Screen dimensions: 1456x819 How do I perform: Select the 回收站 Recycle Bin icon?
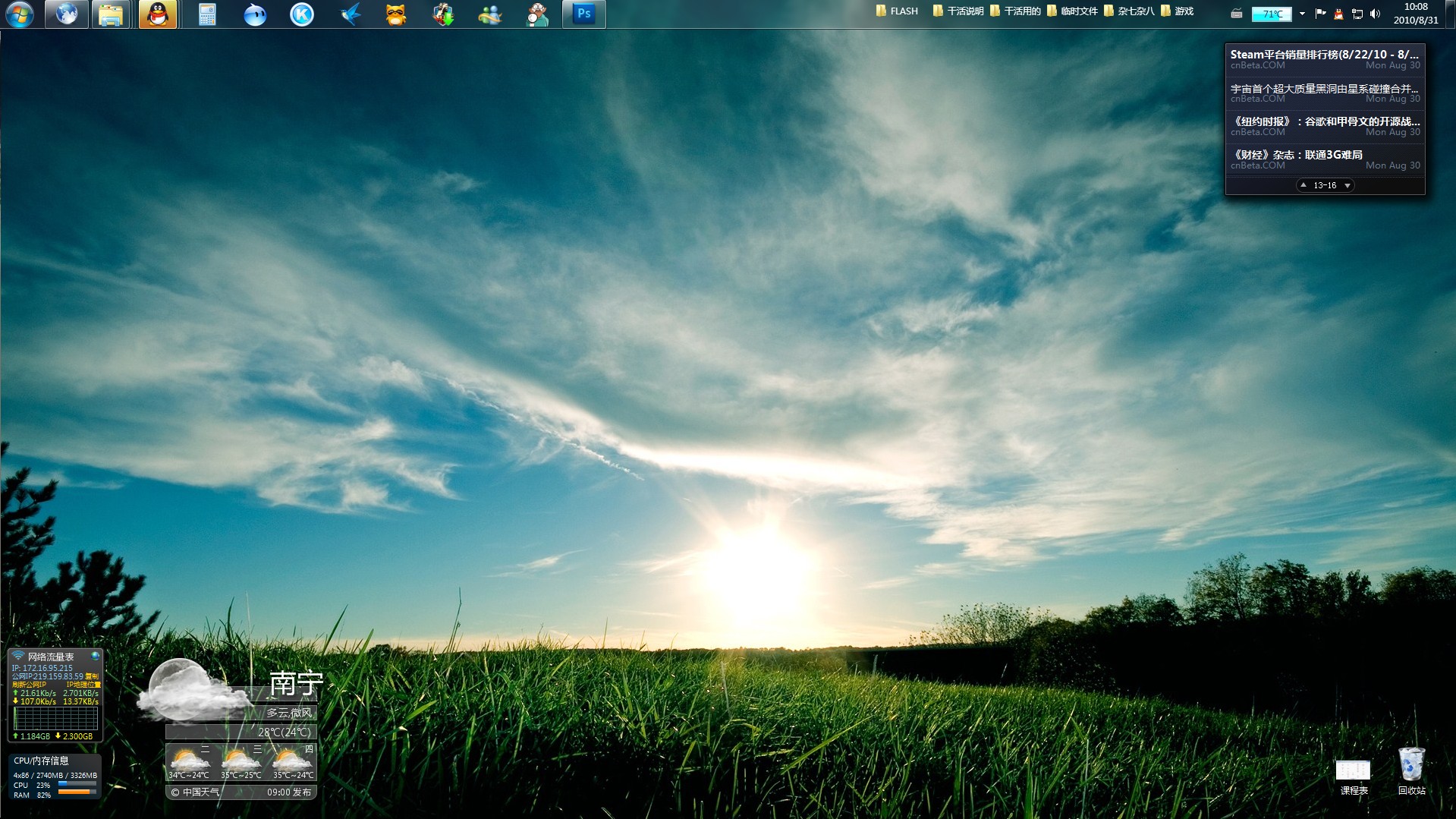click(1412, 771)
